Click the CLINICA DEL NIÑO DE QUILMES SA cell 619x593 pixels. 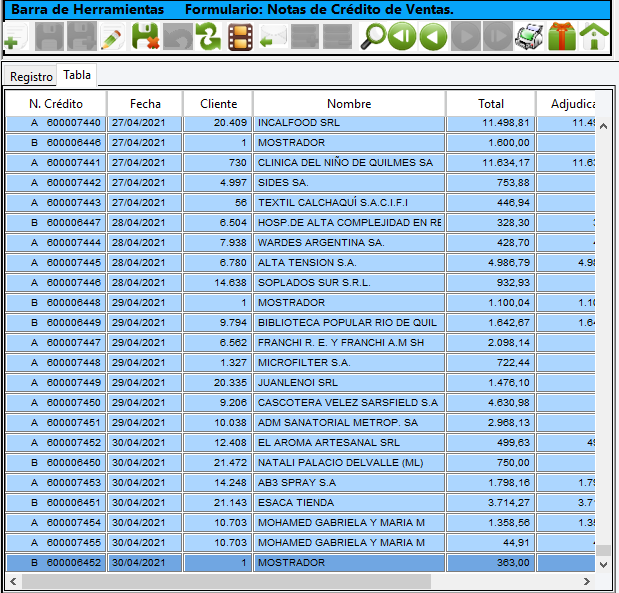(349, 163)
